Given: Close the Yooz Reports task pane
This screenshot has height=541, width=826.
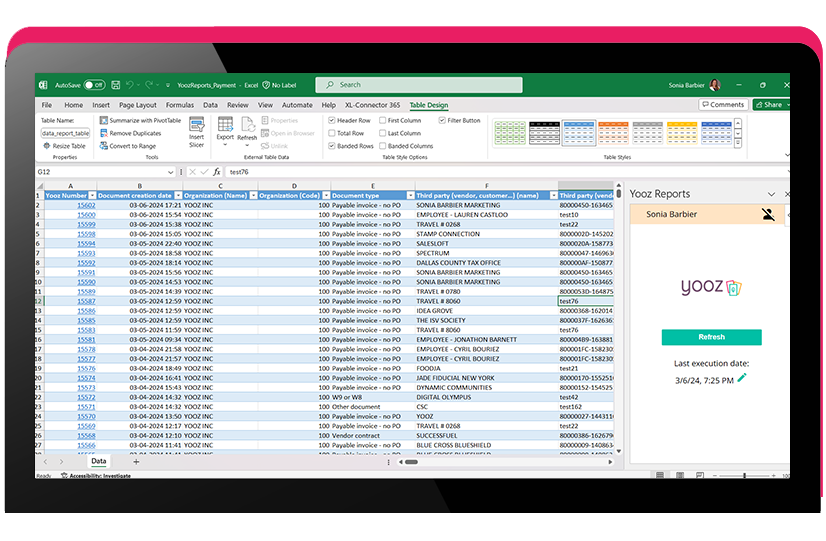Looking at the screenshot, I should click(786, 194).
